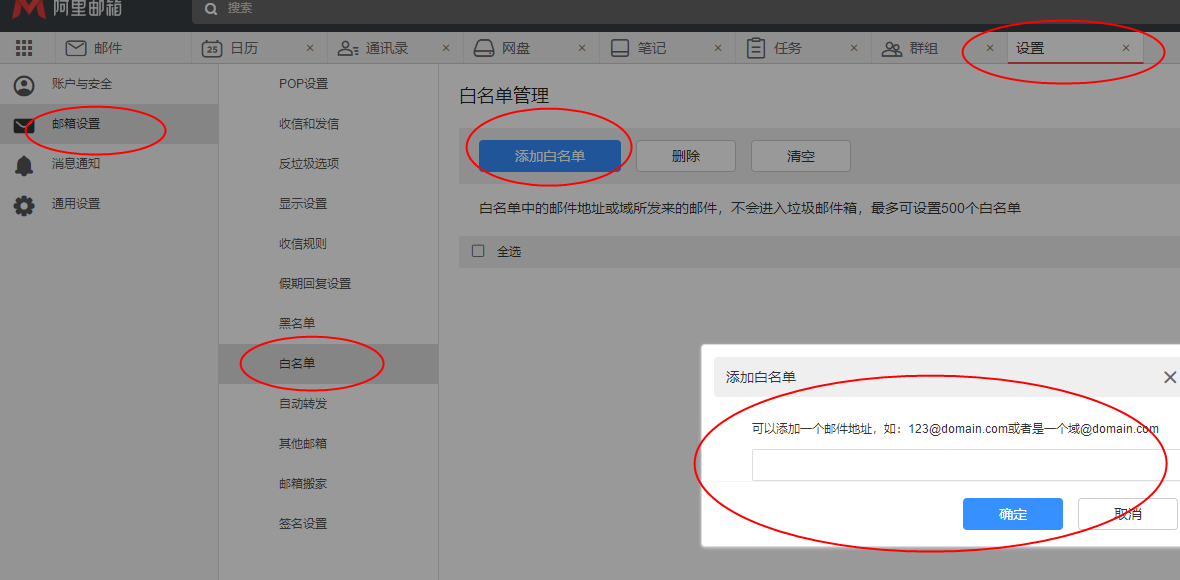The height and width of the screenshot is (580, 1180).
Task: Click the 网盘 drive icon
Action: point(484,48)
